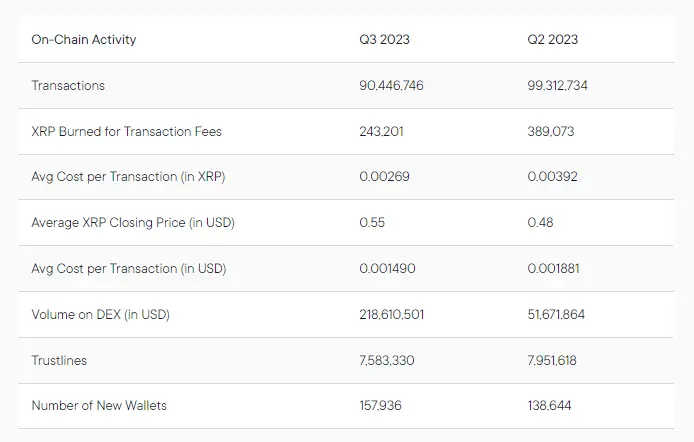
Task: Click the Transactions row label
Action: click(68, 86)
